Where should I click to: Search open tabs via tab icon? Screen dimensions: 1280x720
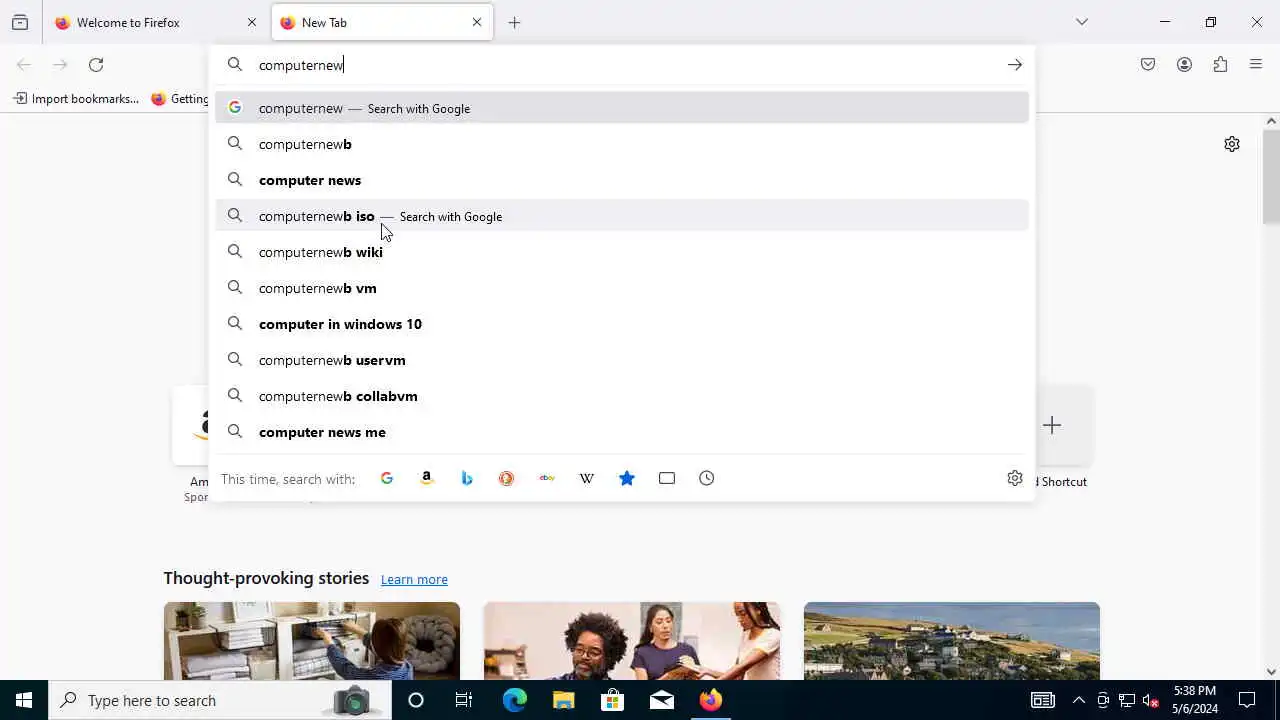coord(667,478)
